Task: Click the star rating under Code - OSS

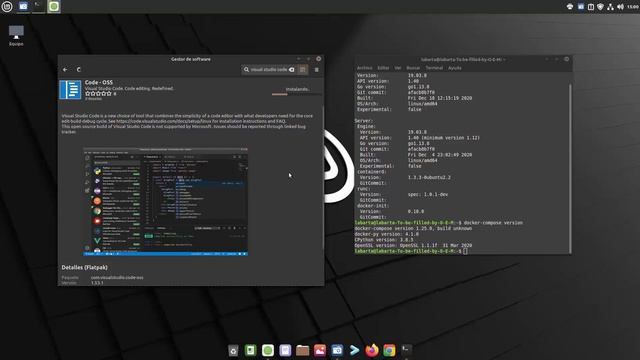Action: pos(98,93)
